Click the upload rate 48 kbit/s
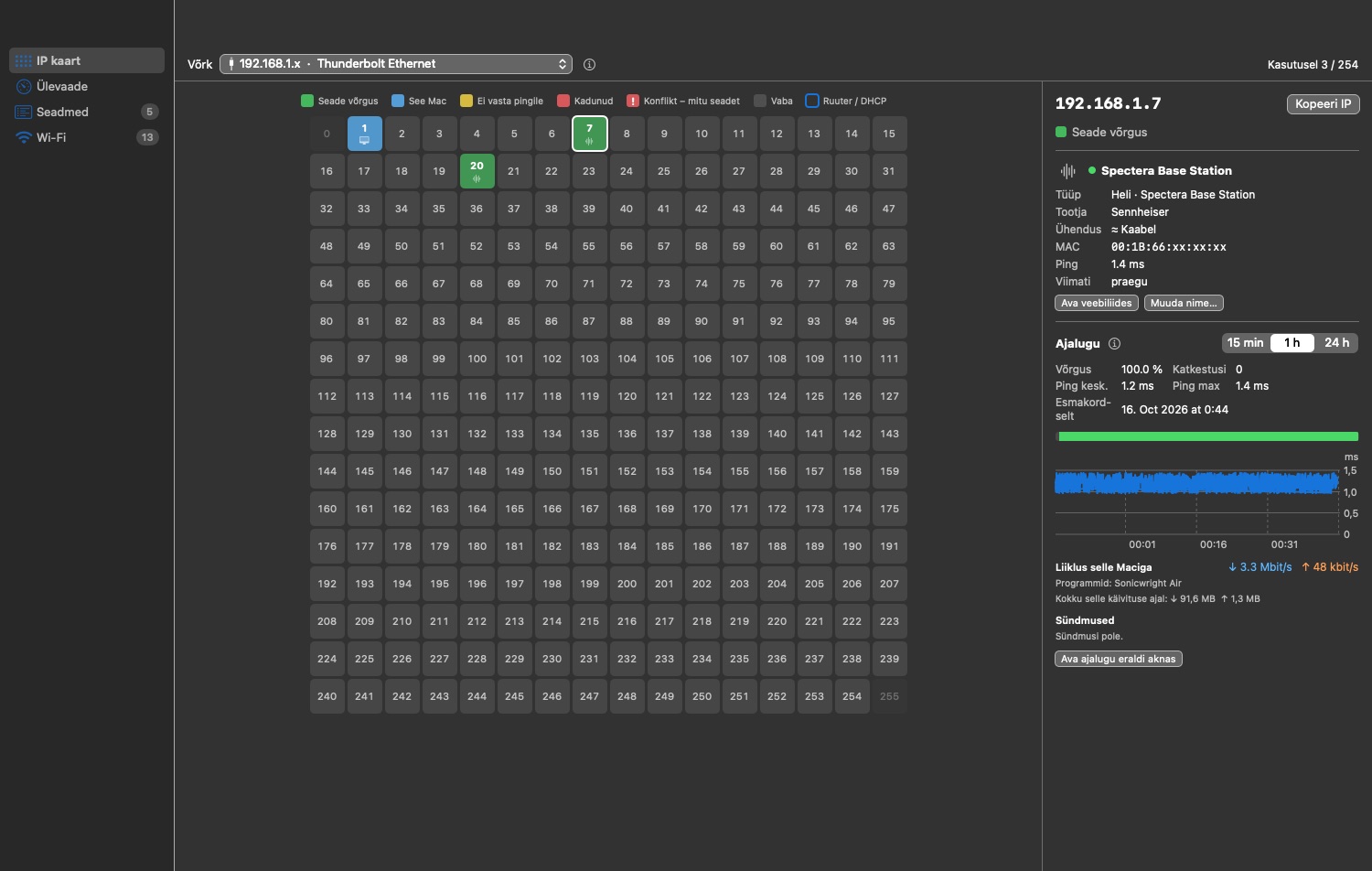This screenshot has height=871, width=1372. tap(1330, 567)
